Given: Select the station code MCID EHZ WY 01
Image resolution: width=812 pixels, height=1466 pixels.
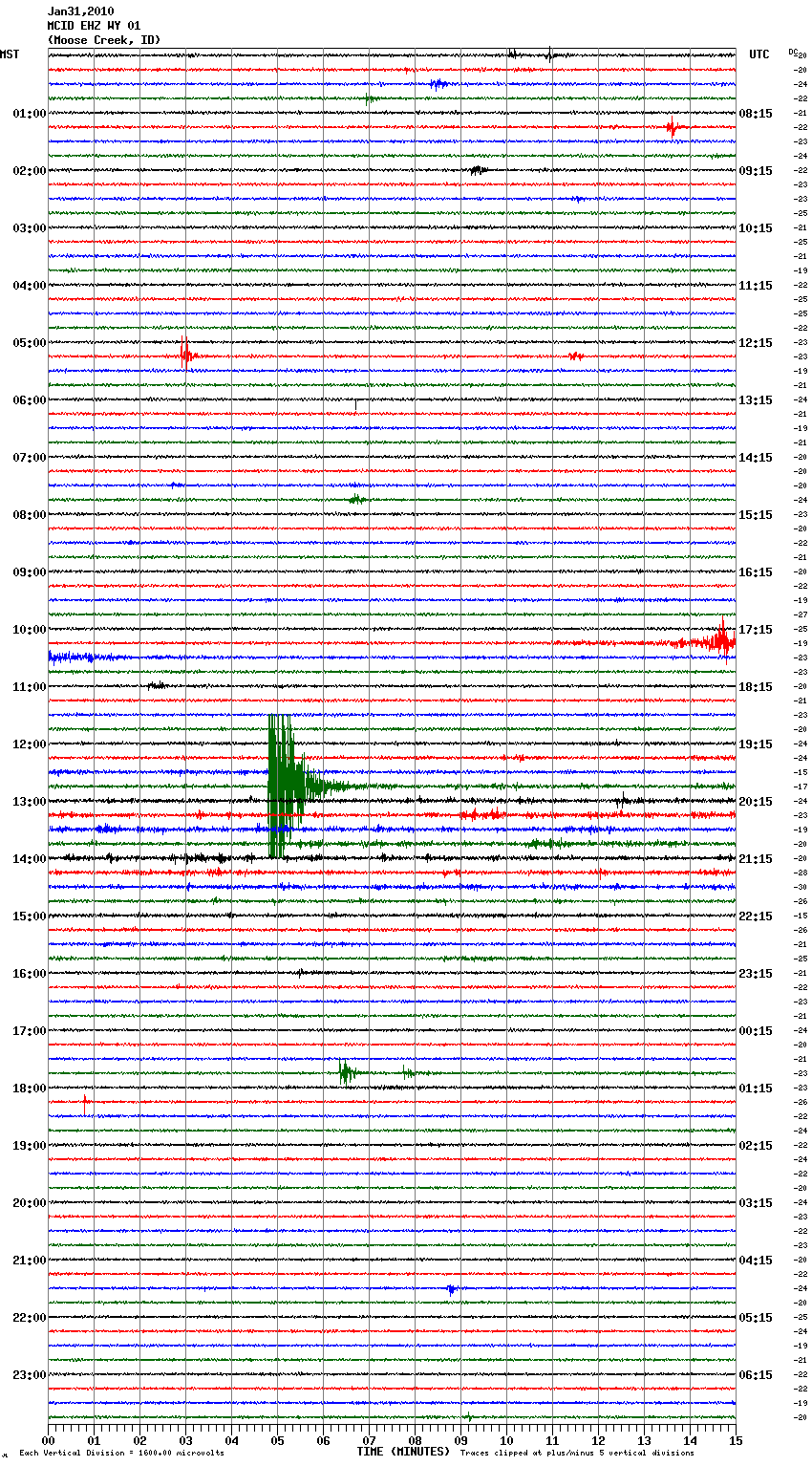Looking at the screenshot, I should coord(94,26).
